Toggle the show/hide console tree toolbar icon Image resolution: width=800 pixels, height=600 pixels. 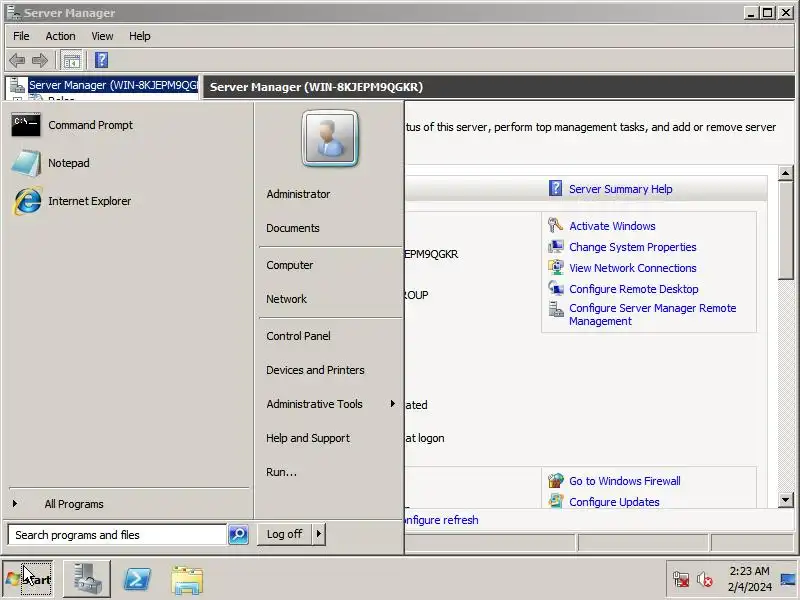[x=71, y=61]
